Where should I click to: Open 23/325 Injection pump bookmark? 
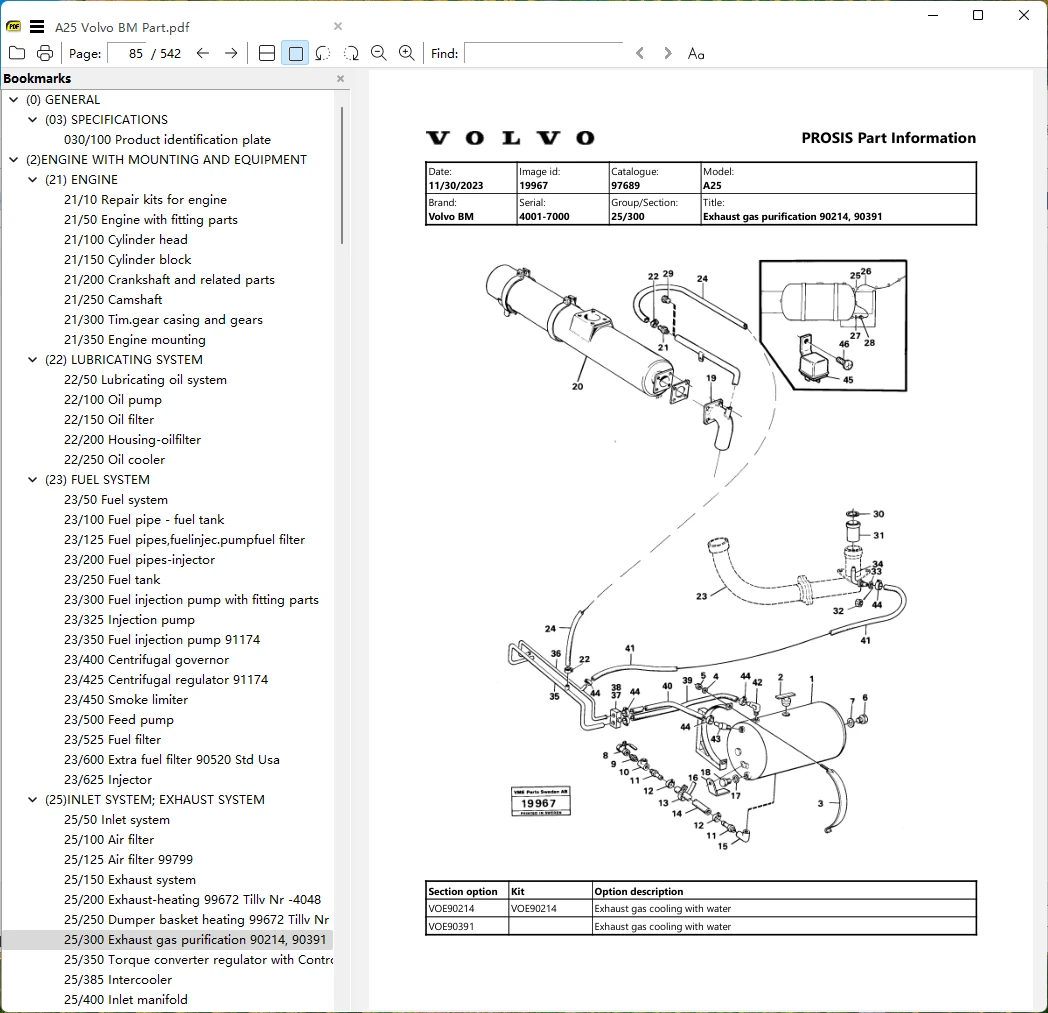(x=129, y=620)
